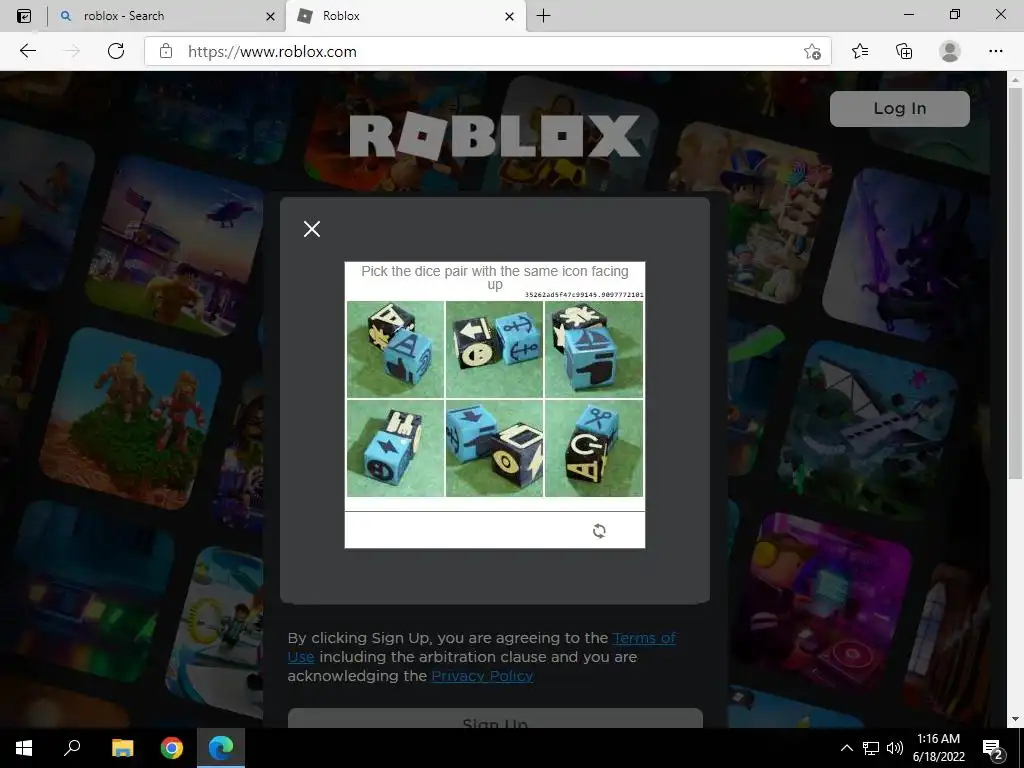The image size is (1024, 768).
Task: Open the volume control tray icon
Action: click(895, 748)
